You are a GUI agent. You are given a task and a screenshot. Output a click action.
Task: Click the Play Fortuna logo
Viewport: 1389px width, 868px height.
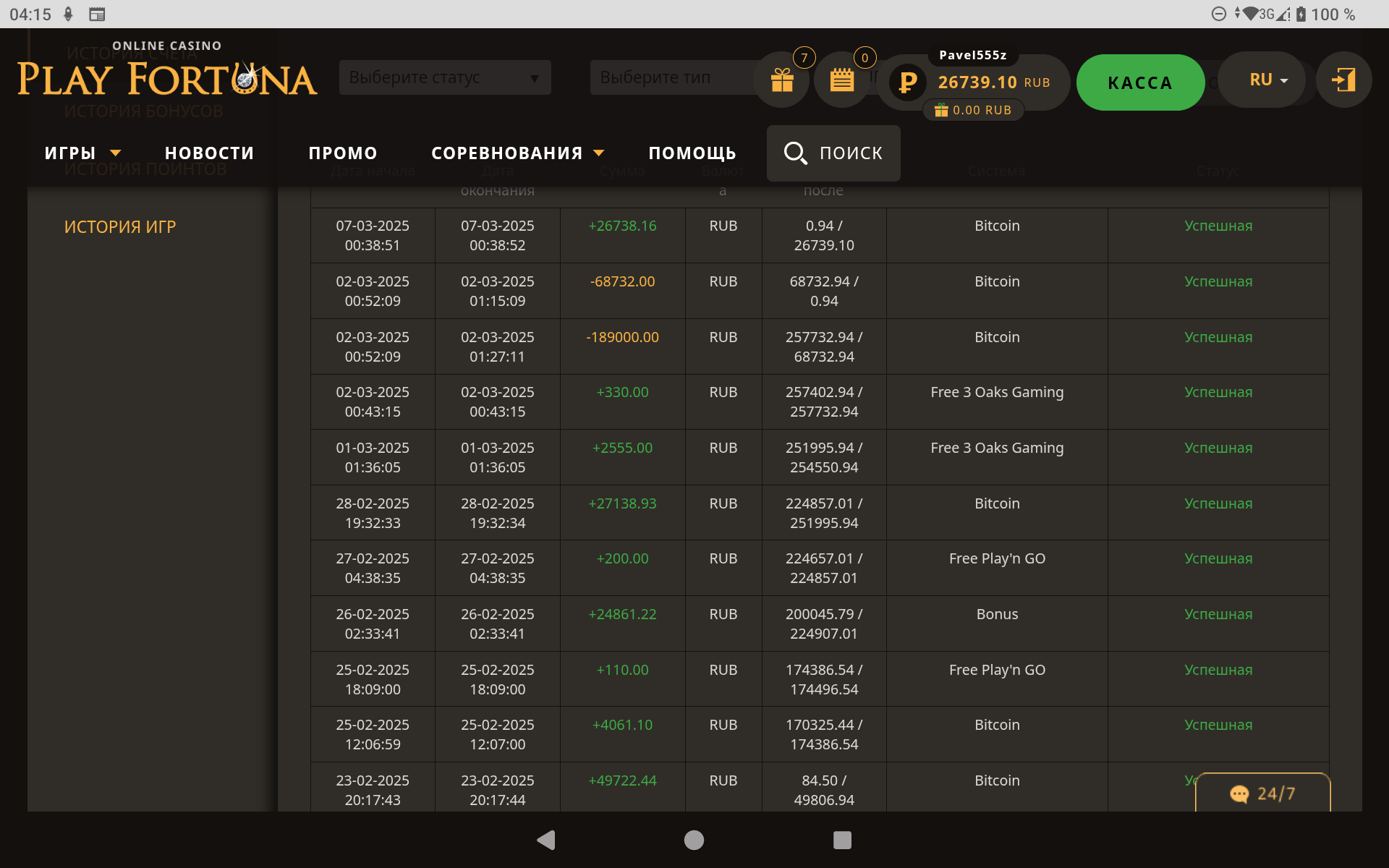(167, 72)
